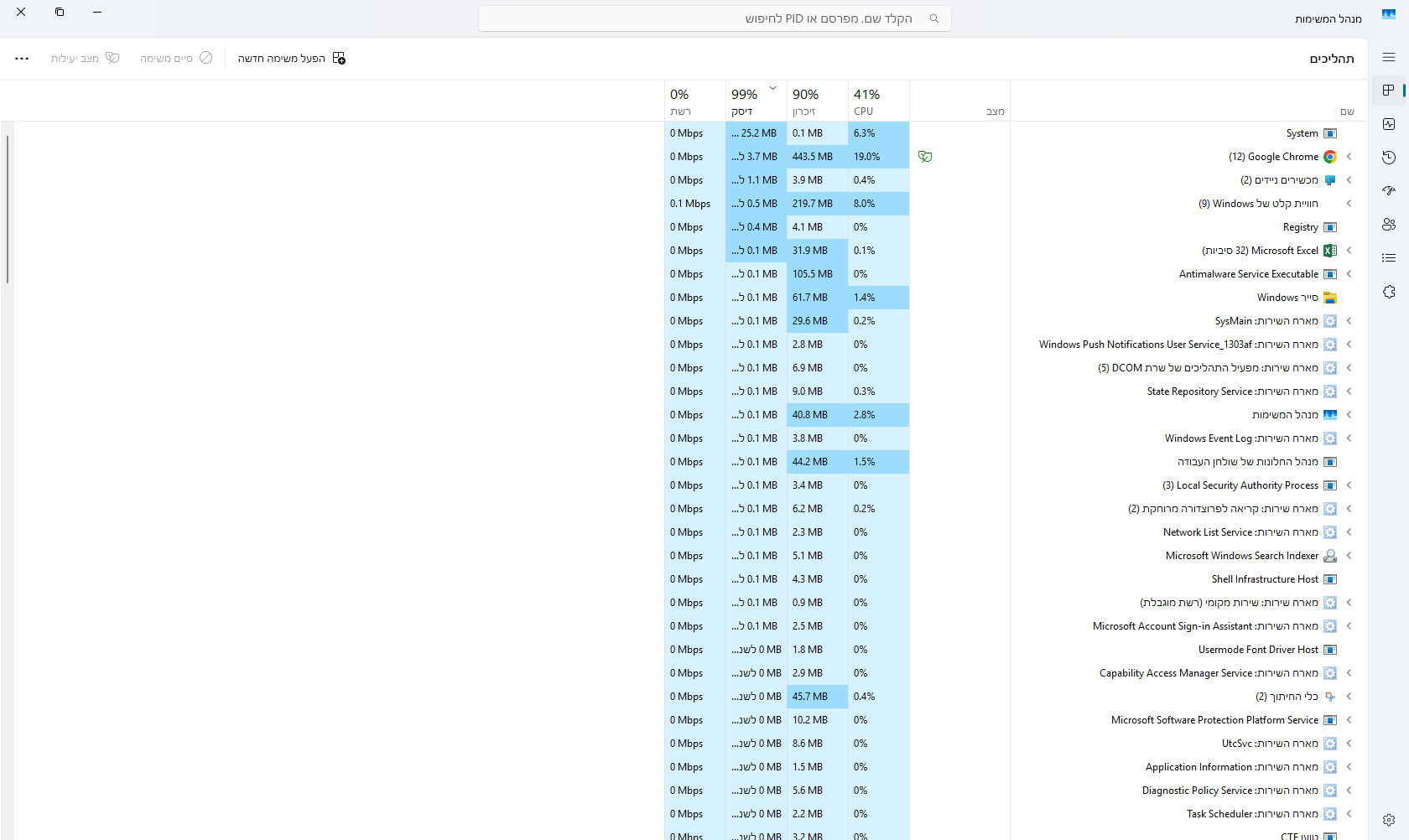This screenshot has height=840, width=1409.
Task: Expand Antimalware Service Executable row
Action: pyautogui.click(x=1349, y=274)
